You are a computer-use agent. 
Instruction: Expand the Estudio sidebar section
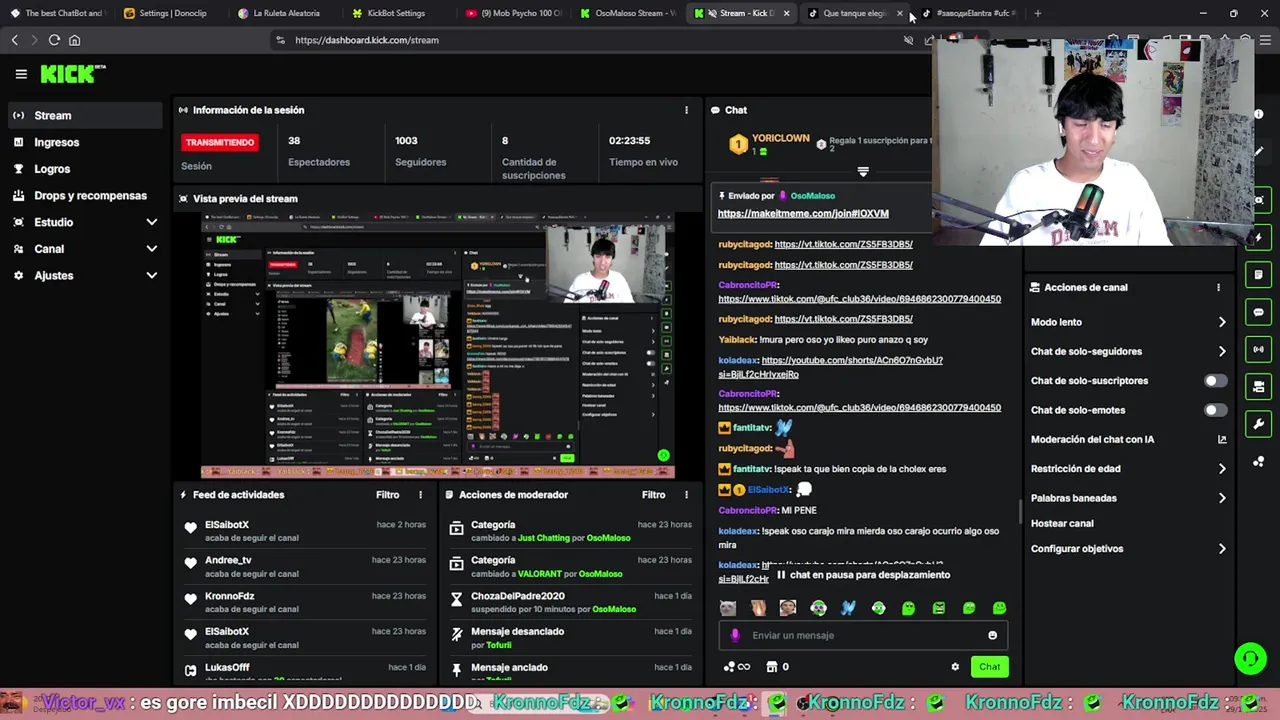(x=152, y=222)
